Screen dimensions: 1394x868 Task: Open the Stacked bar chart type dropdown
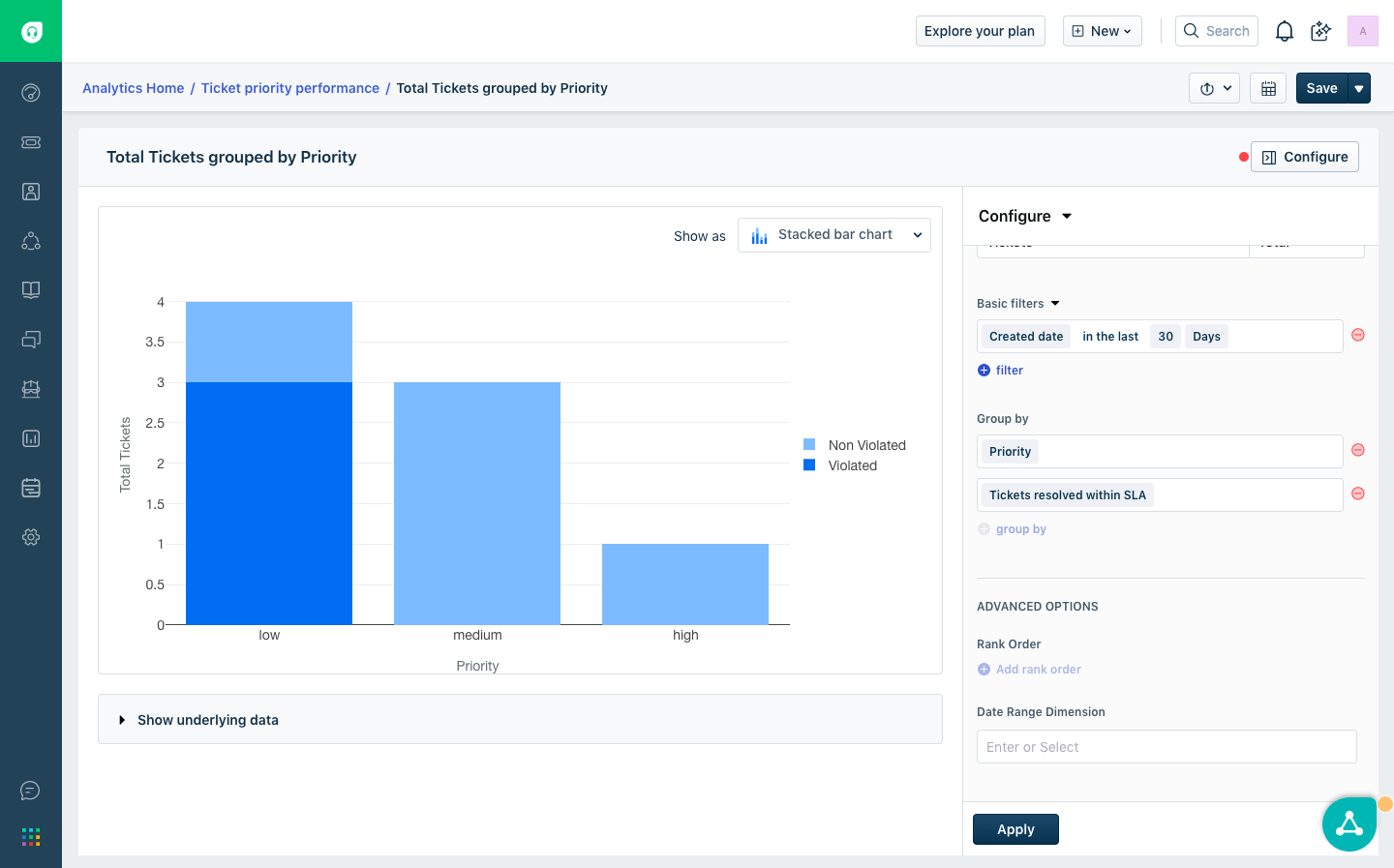coord(833,234)
